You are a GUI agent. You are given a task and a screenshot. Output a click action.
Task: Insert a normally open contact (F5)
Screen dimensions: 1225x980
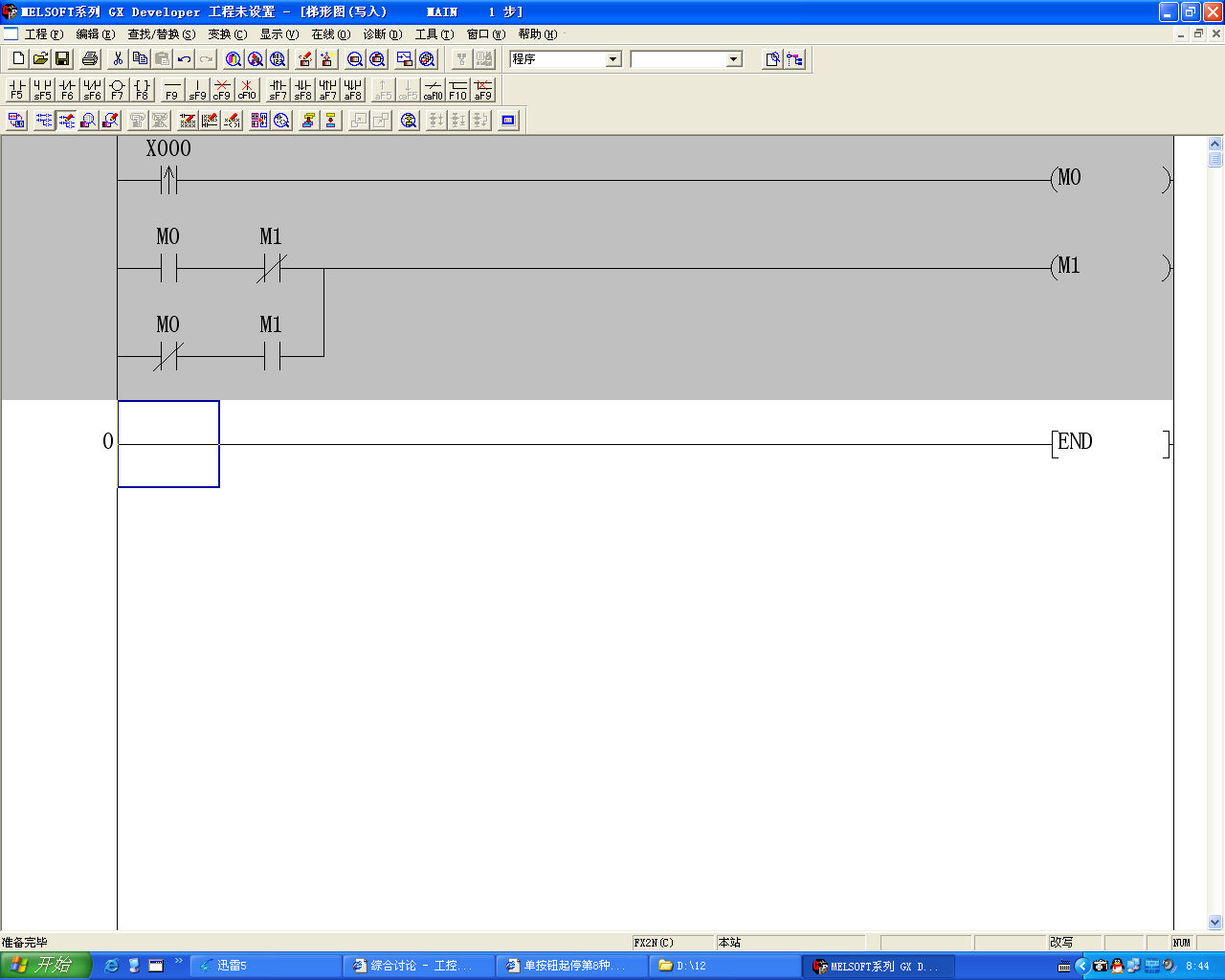(x=17, y=90)
